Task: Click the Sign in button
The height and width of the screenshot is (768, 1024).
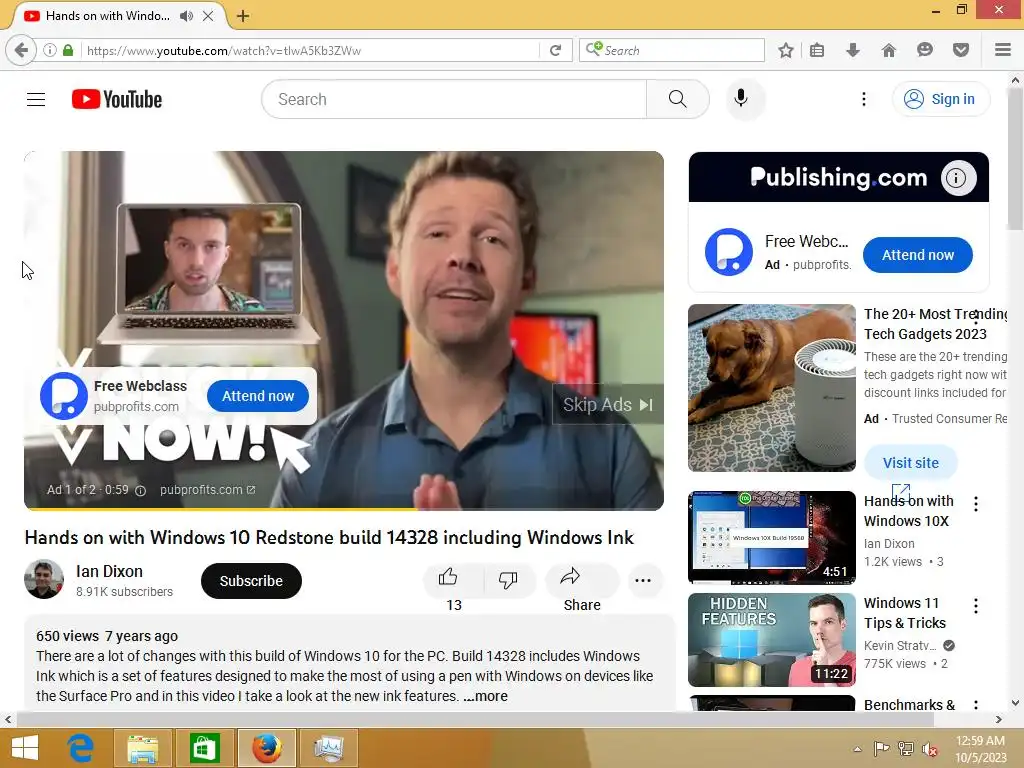Action: coord(940,99)
